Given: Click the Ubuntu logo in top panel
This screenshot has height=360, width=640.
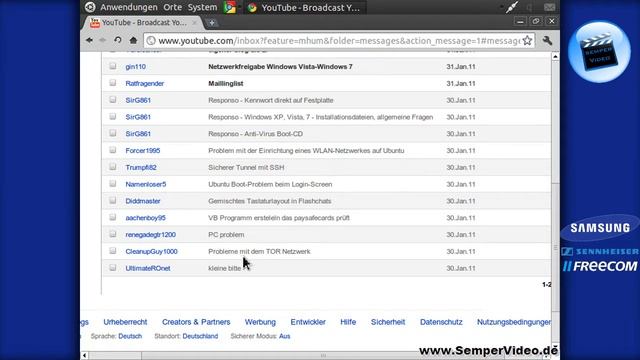Looking at the screenshot, I should pyautogui.click(x=90, y=7).
